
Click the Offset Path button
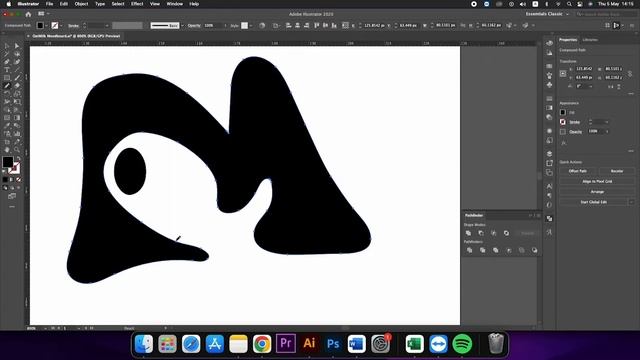(x=578, y=171)
